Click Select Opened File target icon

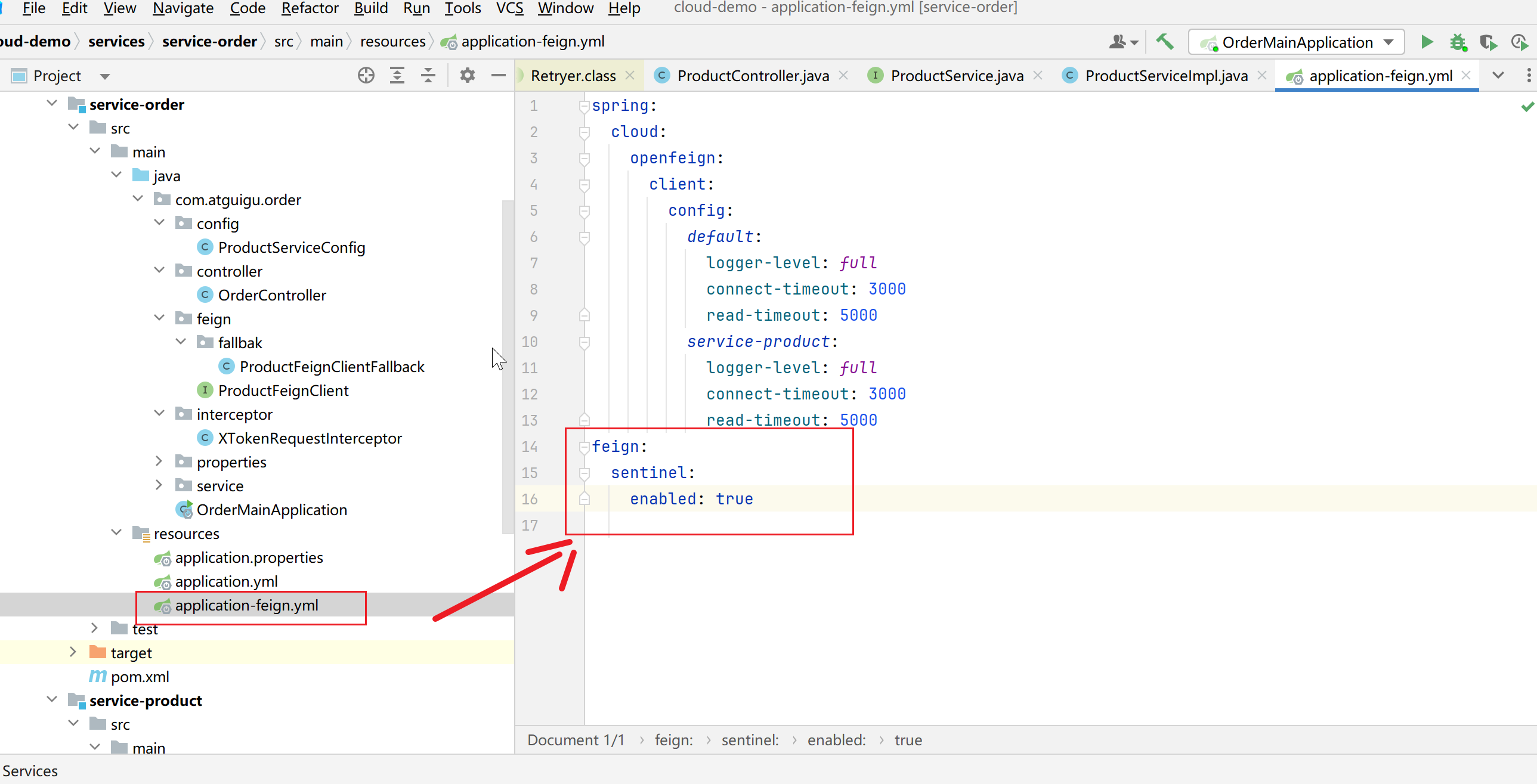tap(366, 76)
